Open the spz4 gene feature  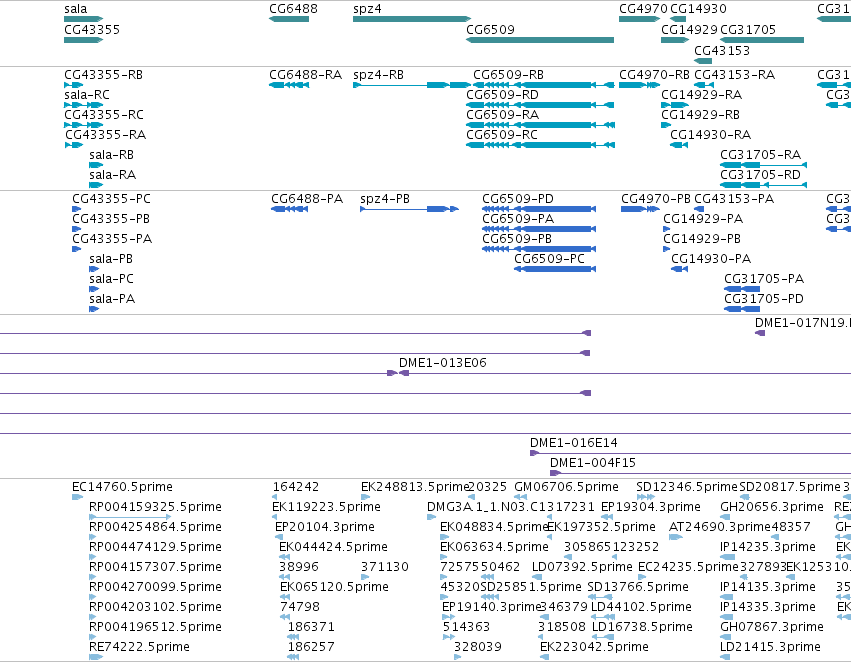pyautogui.click(x=411, y=19)
